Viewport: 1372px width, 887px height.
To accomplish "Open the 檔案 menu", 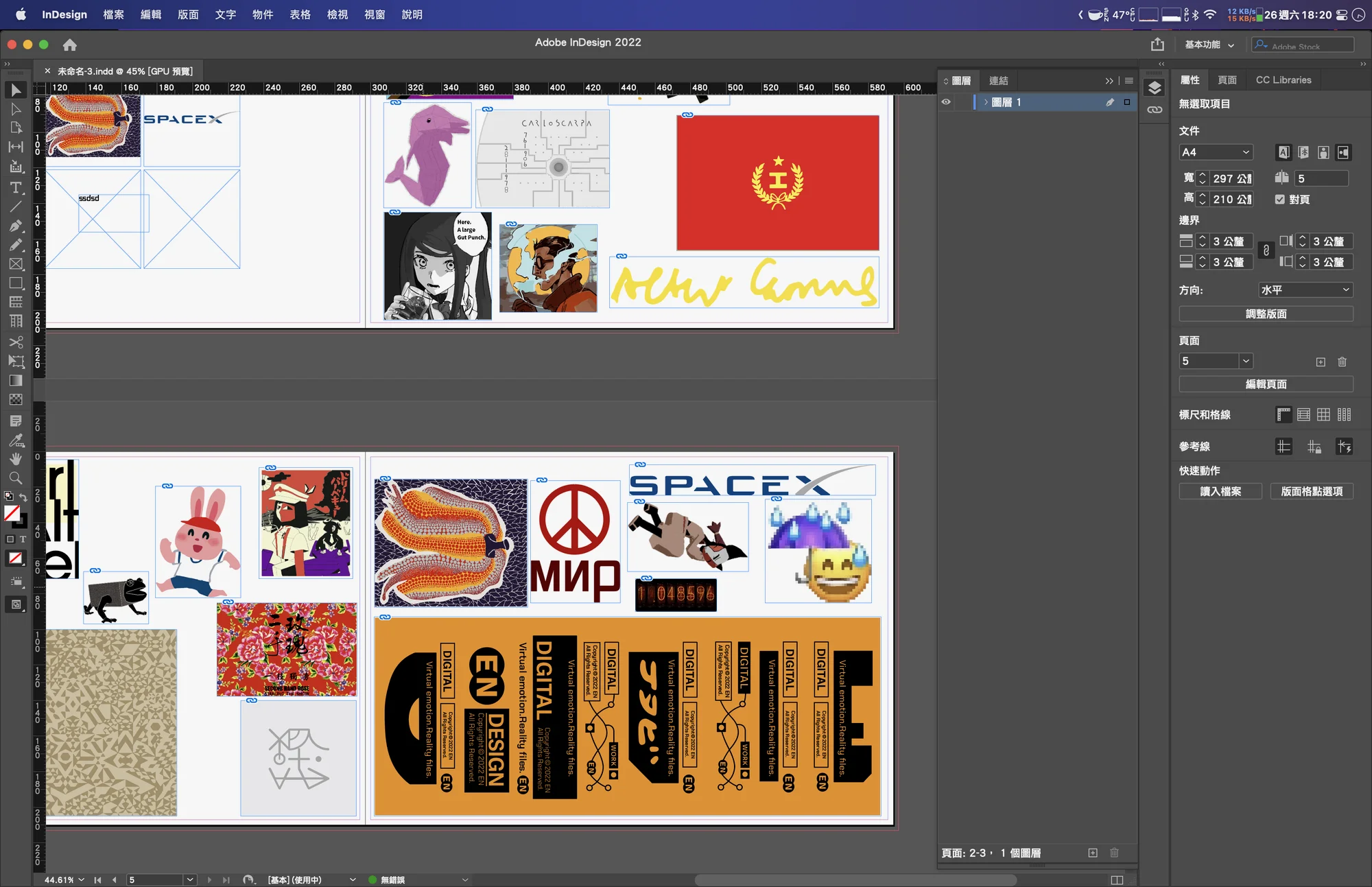I will coord(113,14).
